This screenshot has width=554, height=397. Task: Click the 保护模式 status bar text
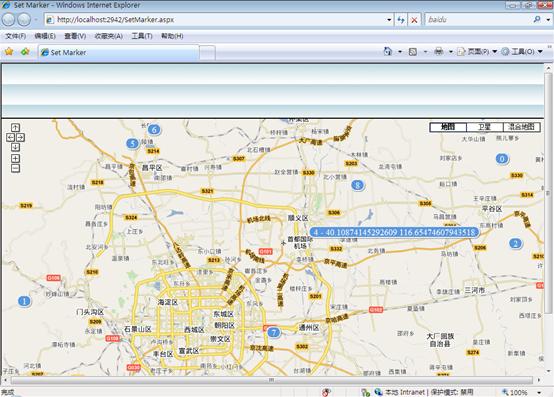pos(452,392)
